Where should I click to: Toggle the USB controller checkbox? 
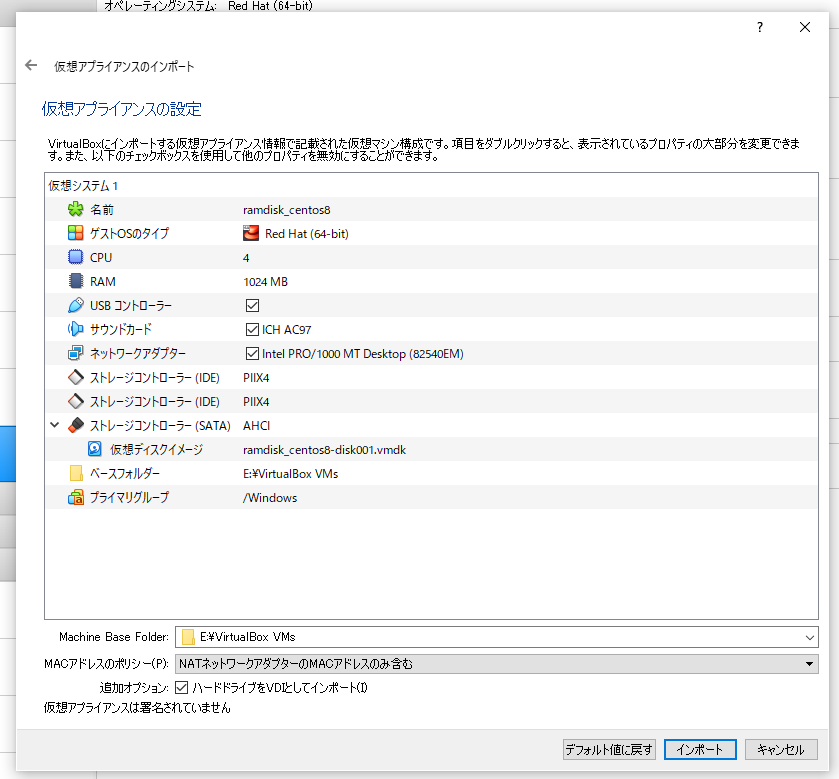tap(252, 306)
